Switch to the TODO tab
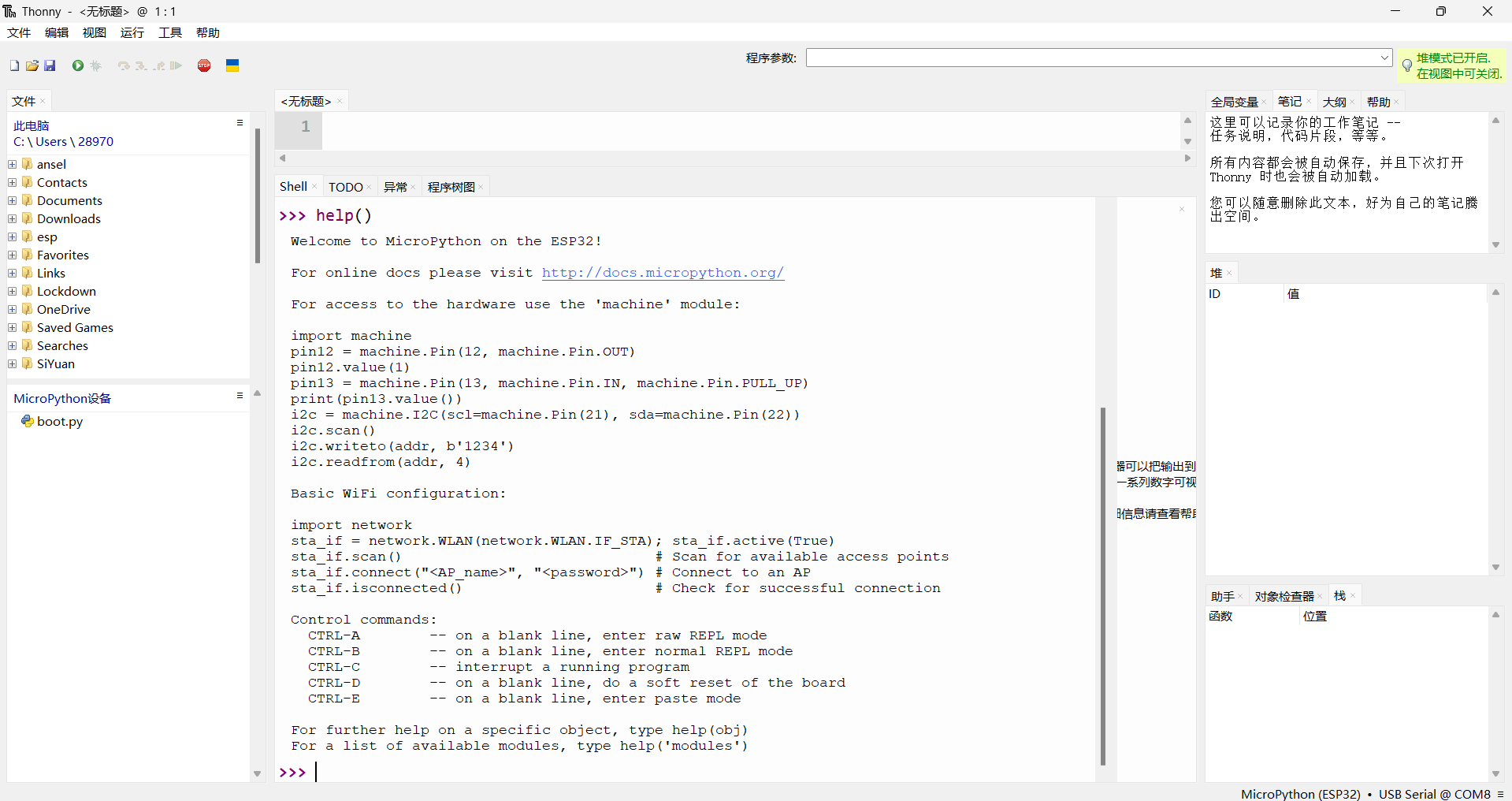The image size is (1512, 801). [346, 187]
